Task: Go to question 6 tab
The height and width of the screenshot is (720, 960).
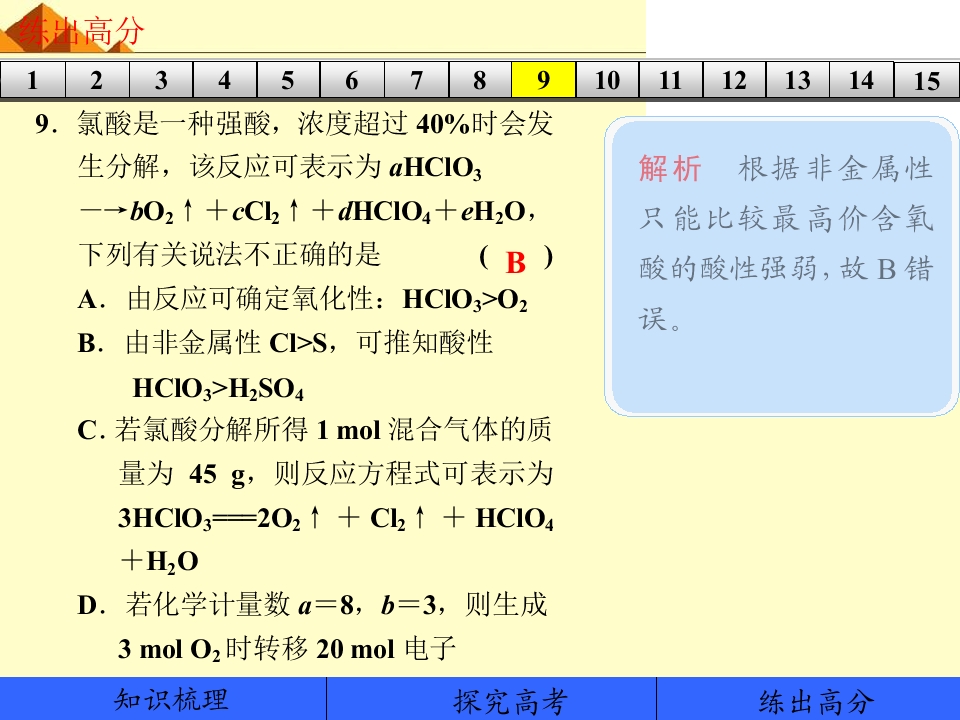Action: tap(352, 80)
